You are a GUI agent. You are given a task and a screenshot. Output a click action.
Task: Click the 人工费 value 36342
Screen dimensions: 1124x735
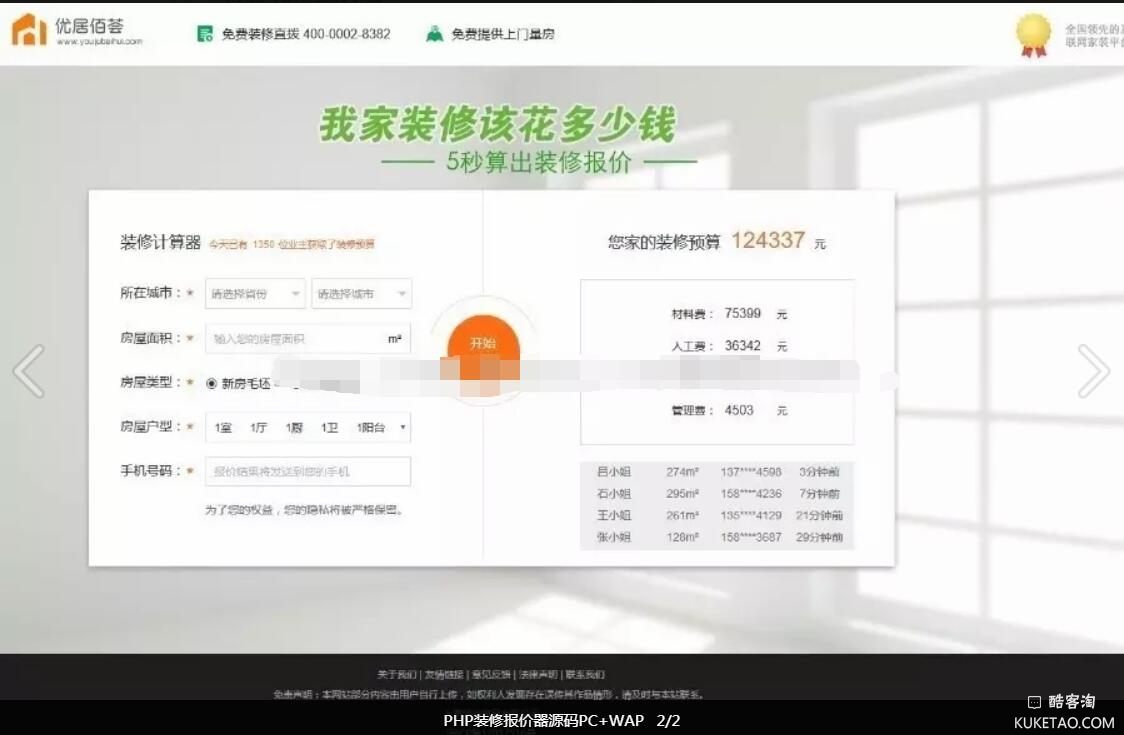click(x=743, y=346)
